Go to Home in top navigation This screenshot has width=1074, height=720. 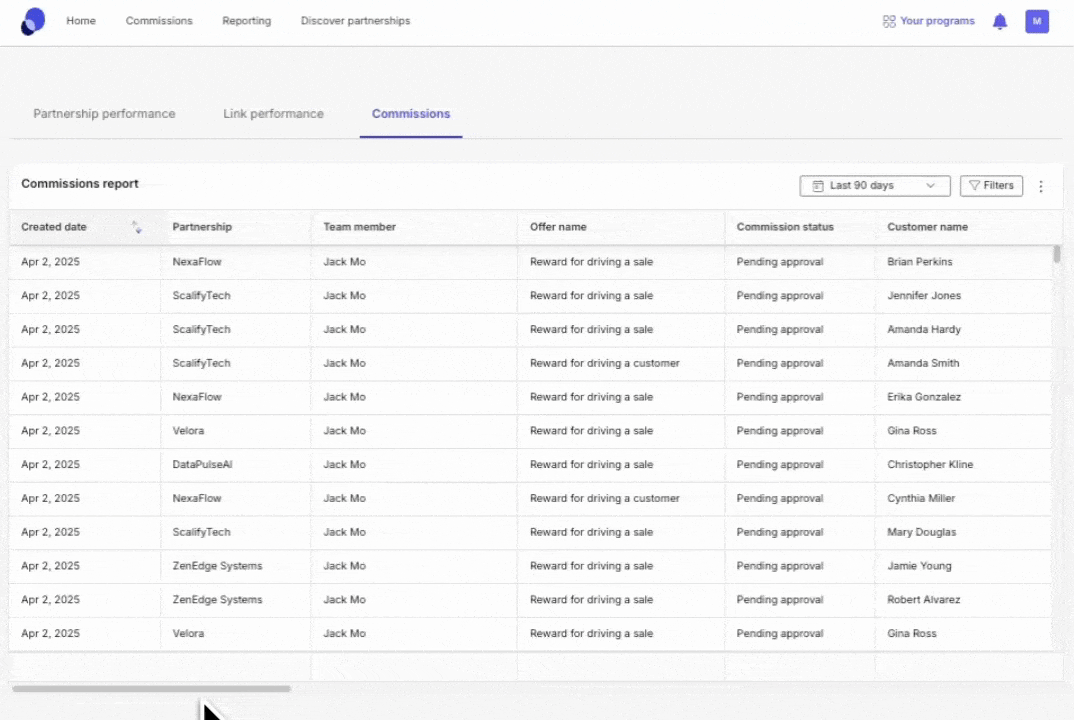tap(81, 21)
